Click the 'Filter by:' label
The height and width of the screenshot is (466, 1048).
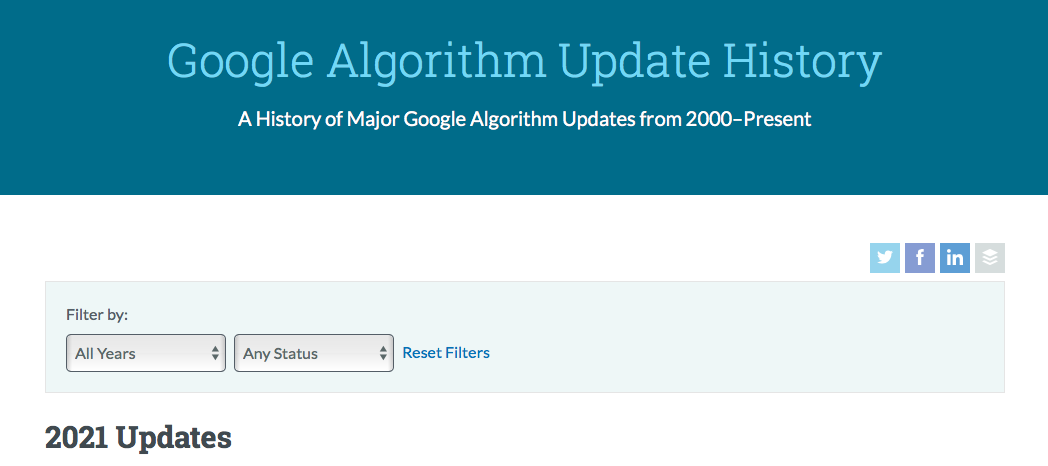click(x=97, y=314)
